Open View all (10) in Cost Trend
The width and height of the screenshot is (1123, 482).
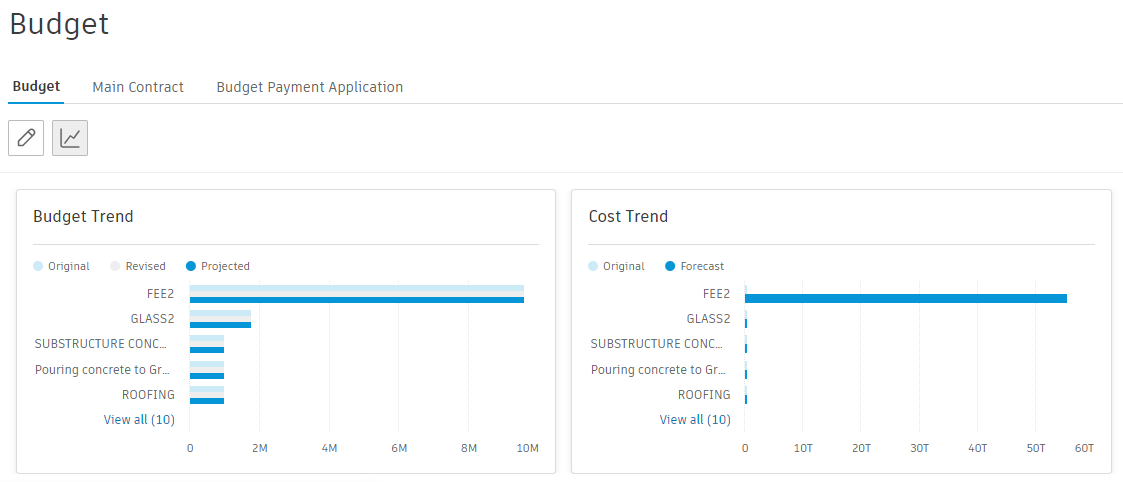coord(695,420)
